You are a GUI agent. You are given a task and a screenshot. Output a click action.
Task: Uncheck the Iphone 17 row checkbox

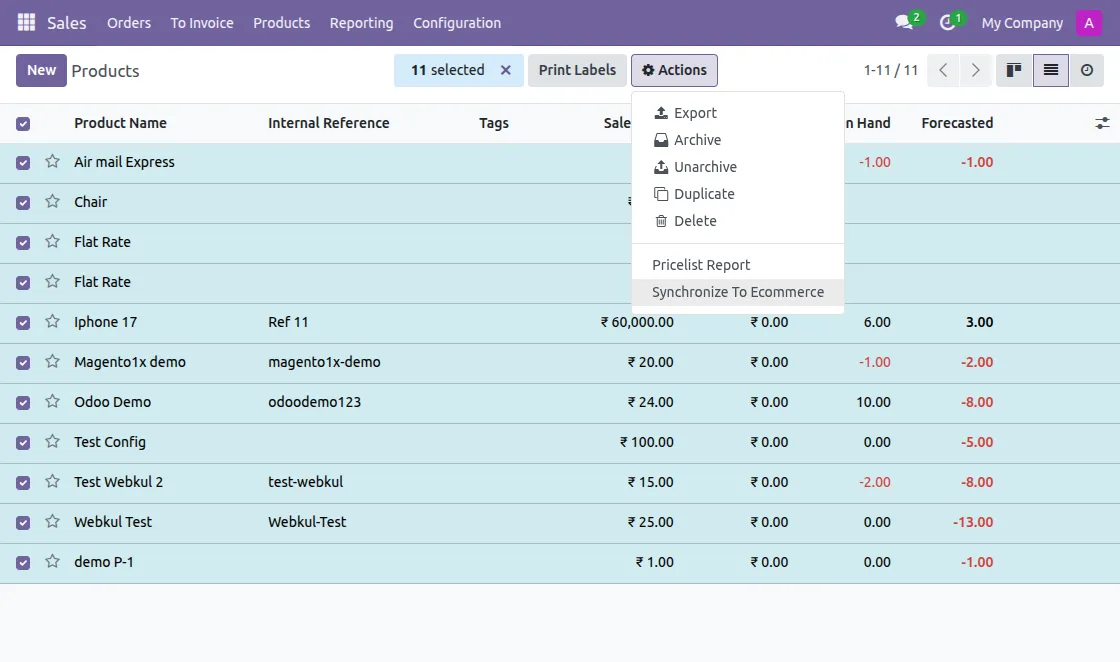coord(23,323)
